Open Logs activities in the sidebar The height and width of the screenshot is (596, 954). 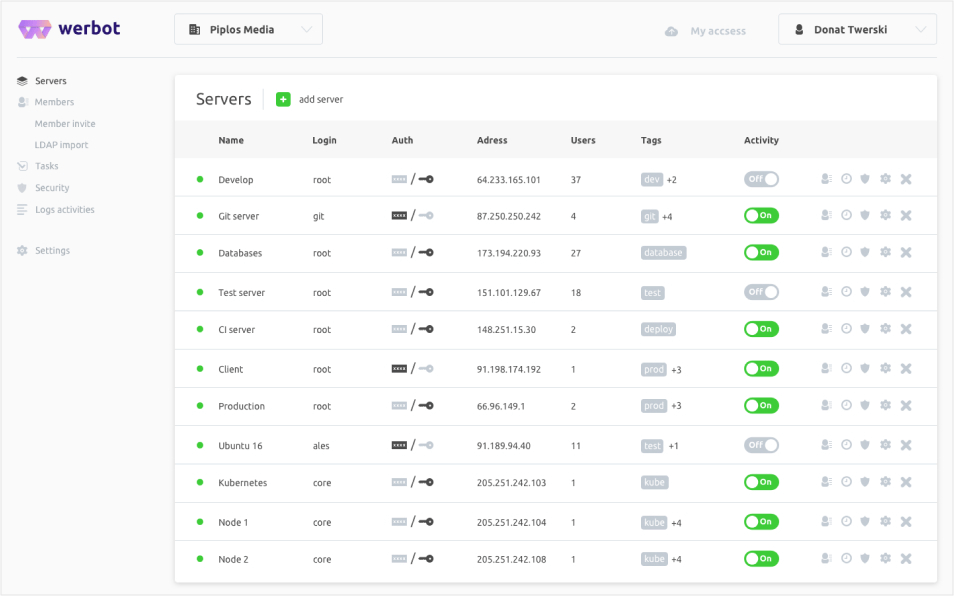(64, 210)
